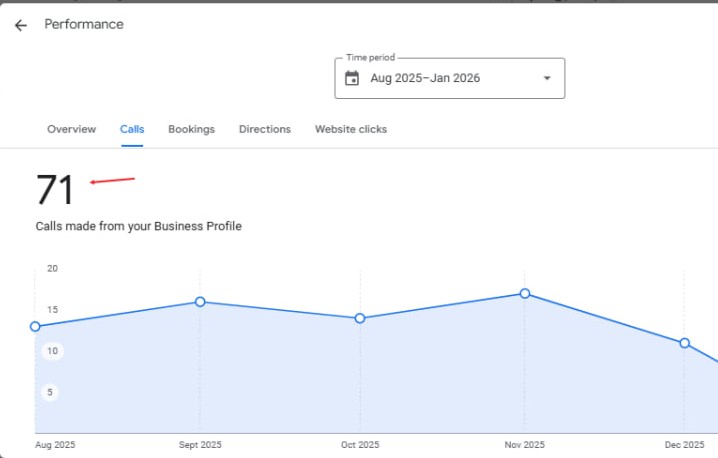Viewport: 718px width, 458px height.
Task: Click the back arrow beside Performance
Action: point(21,25)
